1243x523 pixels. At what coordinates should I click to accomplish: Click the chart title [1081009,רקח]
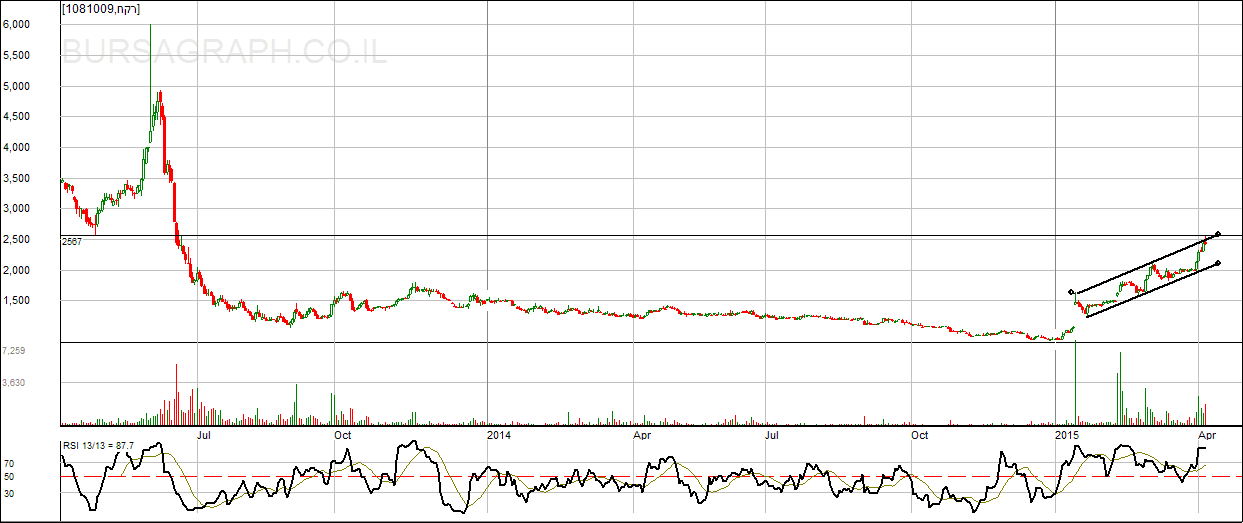pyautogui.click(x=100, y=9)
